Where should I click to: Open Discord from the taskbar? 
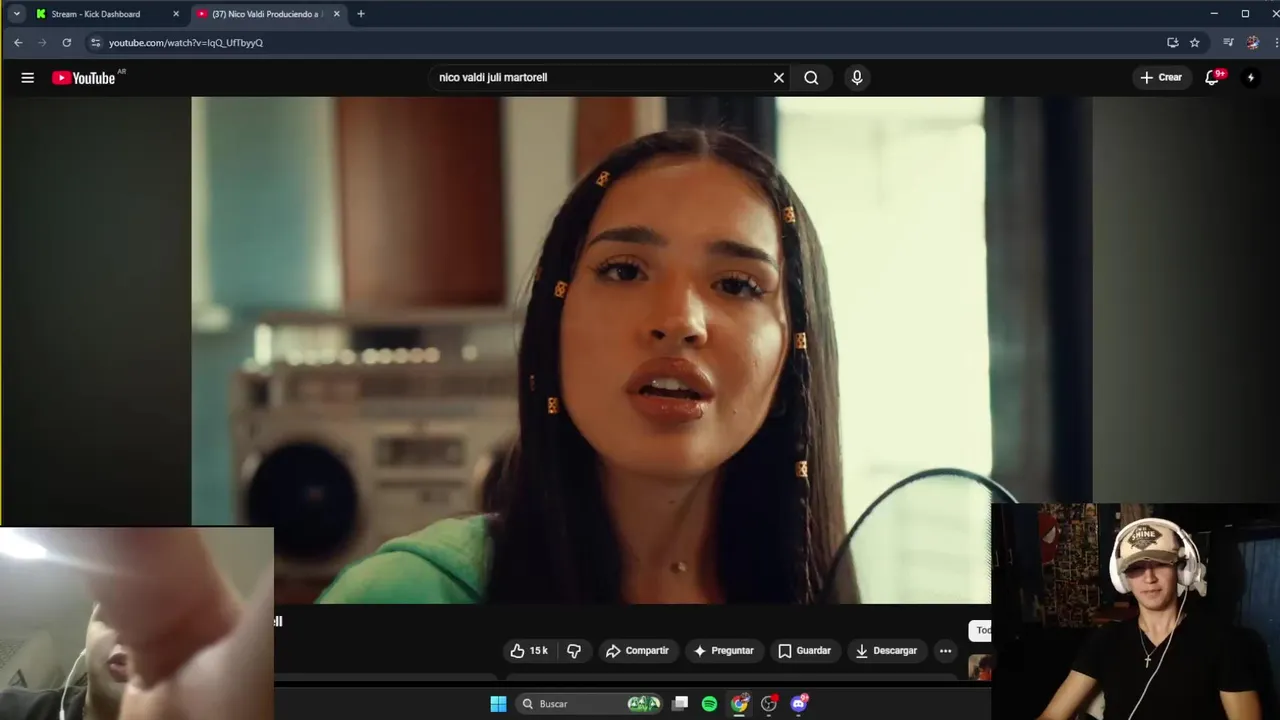(x=799, y=704)
